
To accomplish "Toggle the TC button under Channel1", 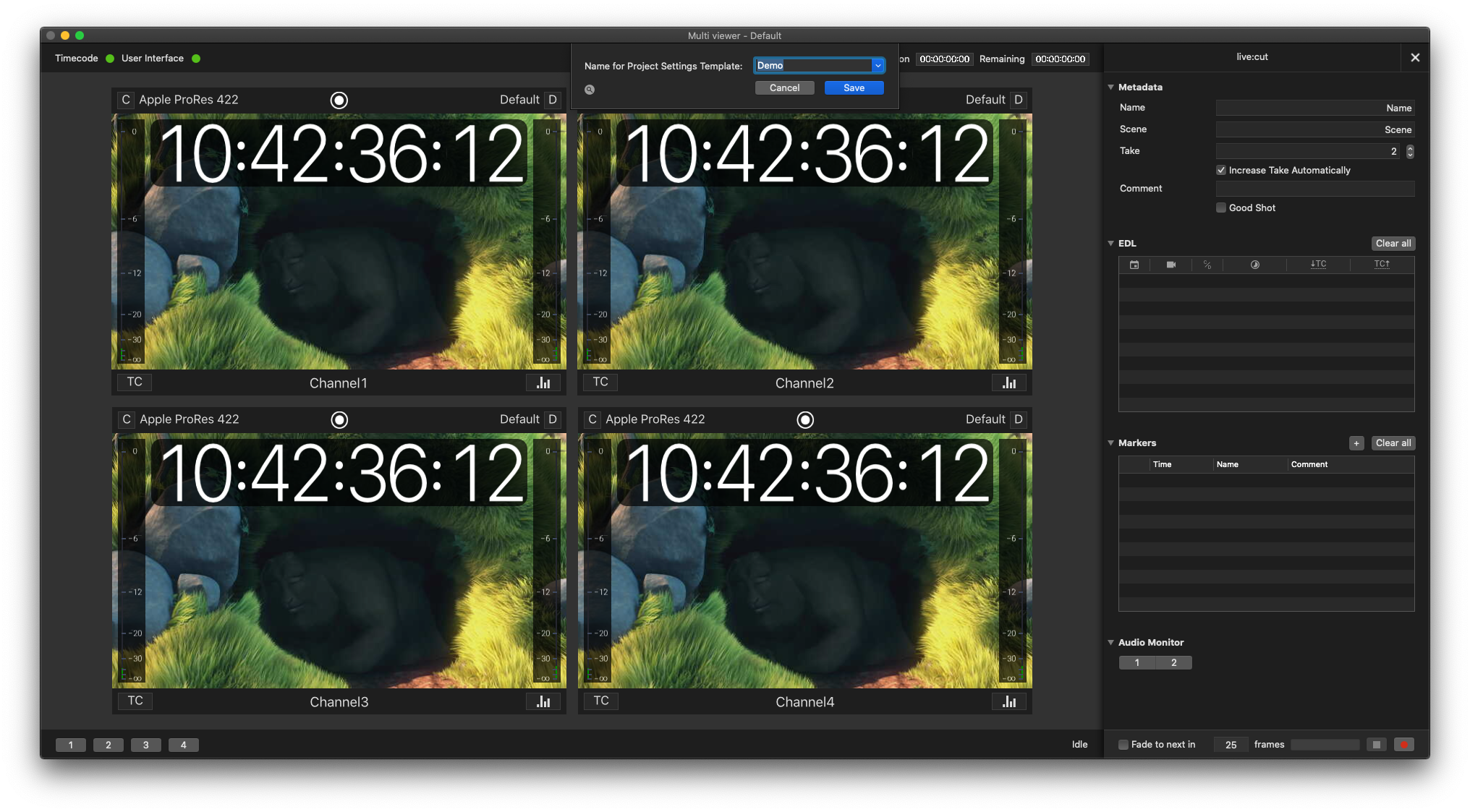I will 135,382.
